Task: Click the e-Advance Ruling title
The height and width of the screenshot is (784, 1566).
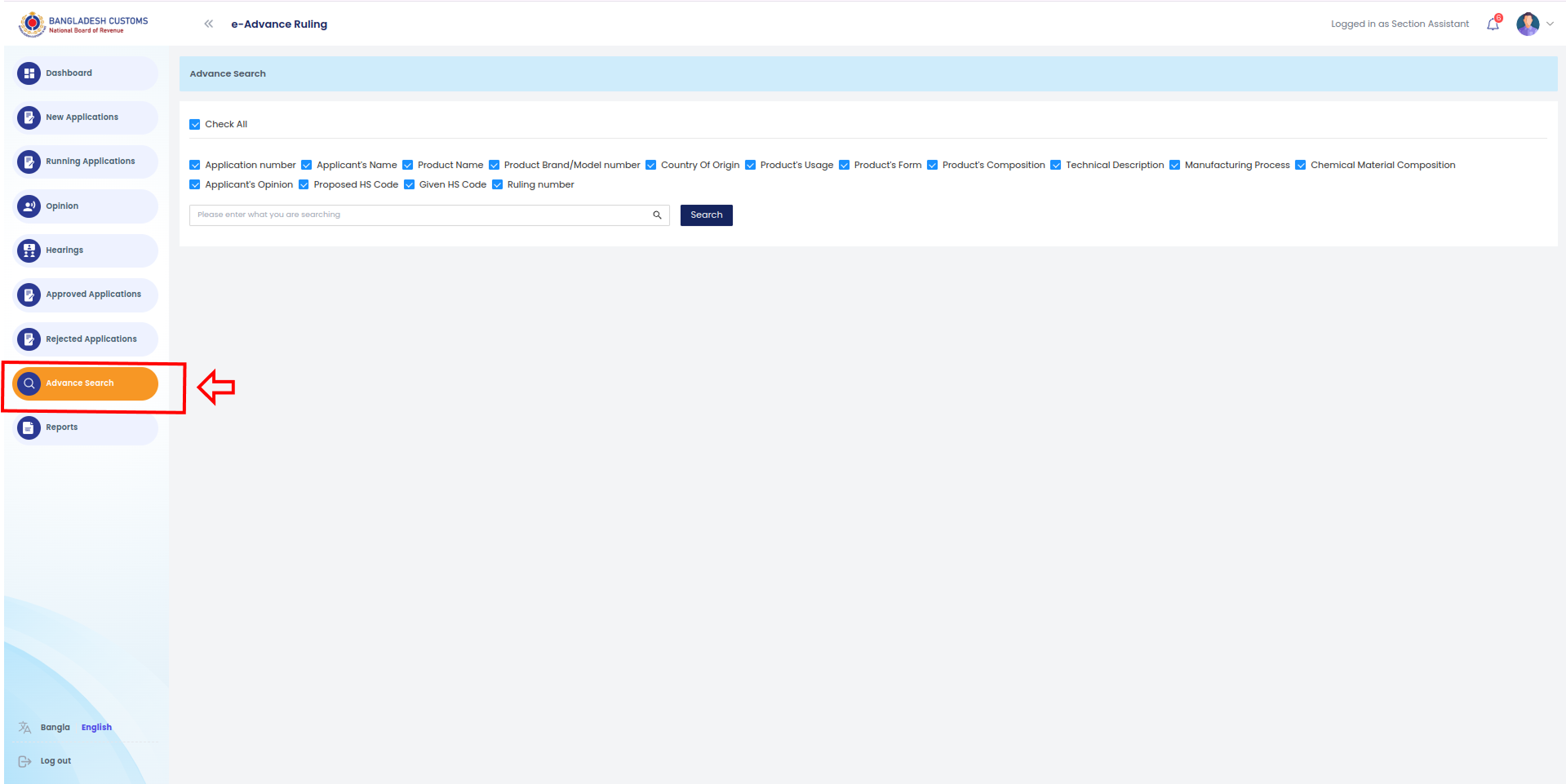Action: pos(279,24)
